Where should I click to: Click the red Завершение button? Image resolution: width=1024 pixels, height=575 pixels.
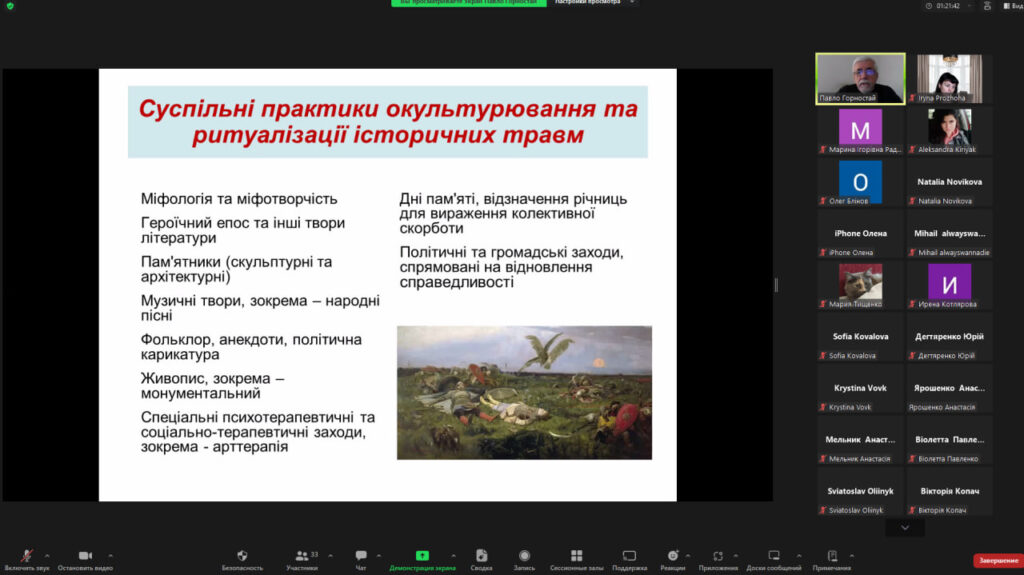click(997, 560)
